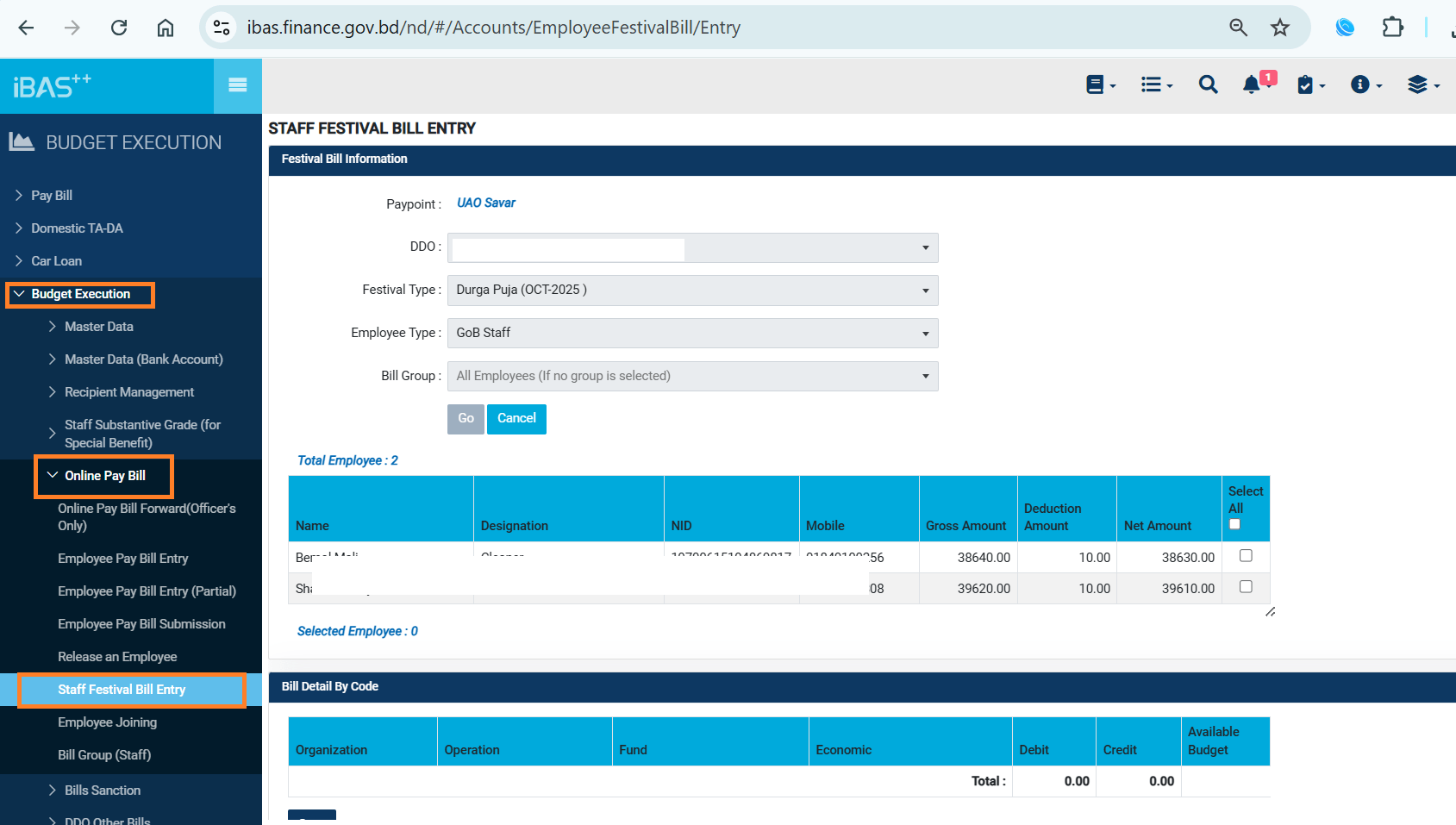Expand the Master Data tree item

coord(98,327)
